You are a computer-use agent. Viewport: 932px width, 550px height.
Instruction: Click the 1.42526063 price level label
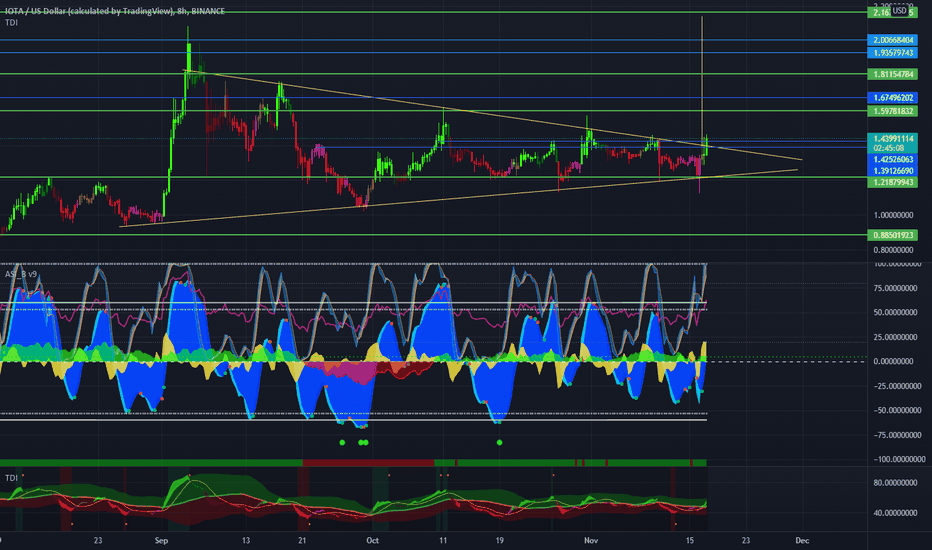tap(892, 159)
